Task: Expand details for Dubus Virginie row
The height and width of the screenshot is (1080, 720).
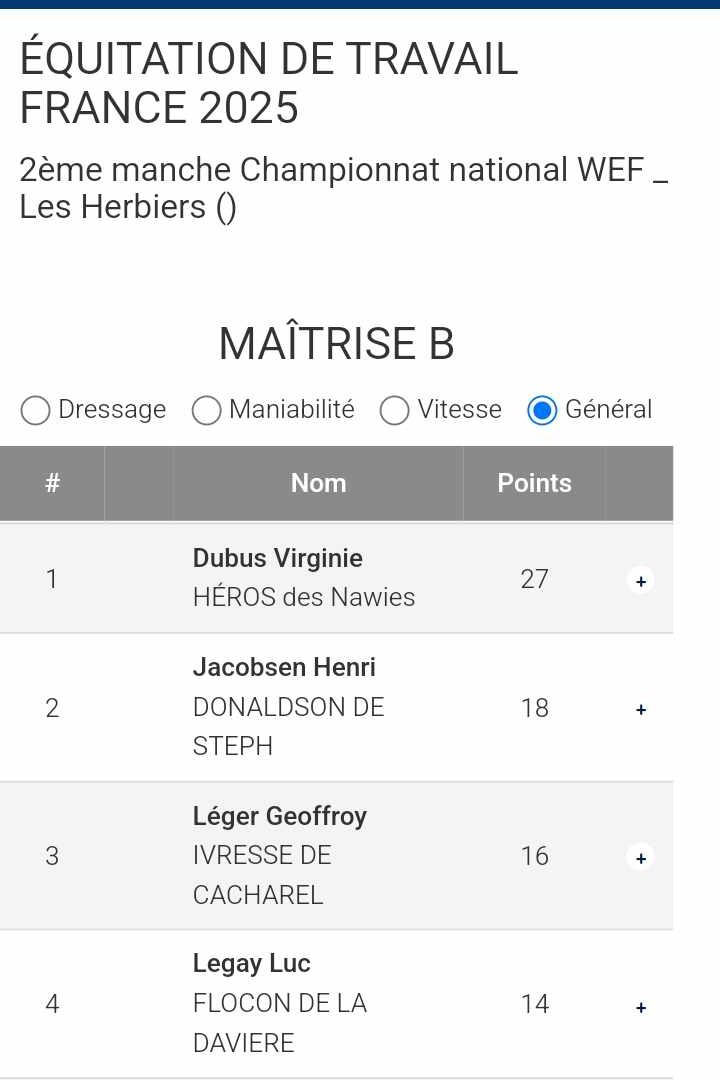Action: coord(641,580)
